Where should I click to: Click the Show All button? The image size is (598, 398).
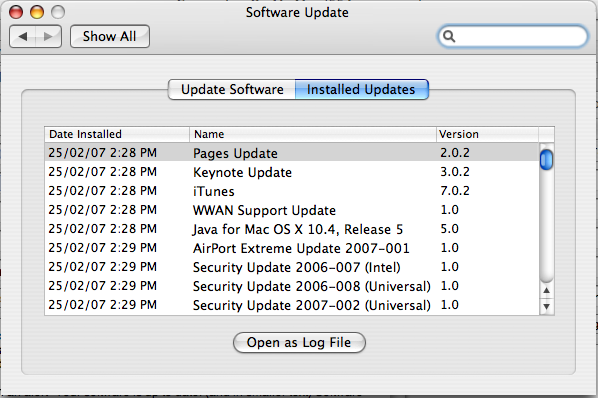109,37
